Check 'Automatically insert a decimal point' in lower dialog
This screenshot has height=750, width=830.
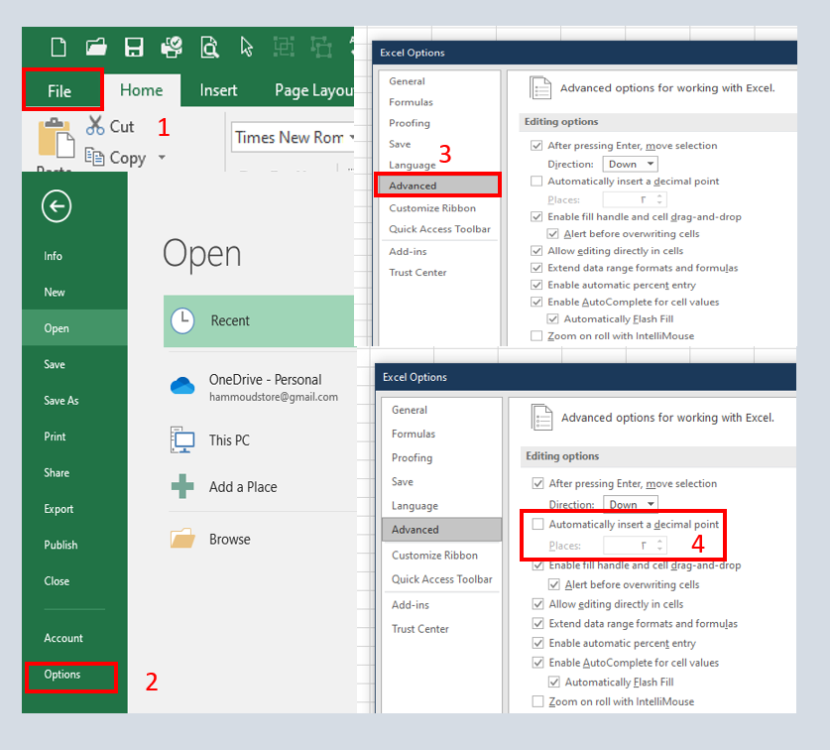click(538, 524)
